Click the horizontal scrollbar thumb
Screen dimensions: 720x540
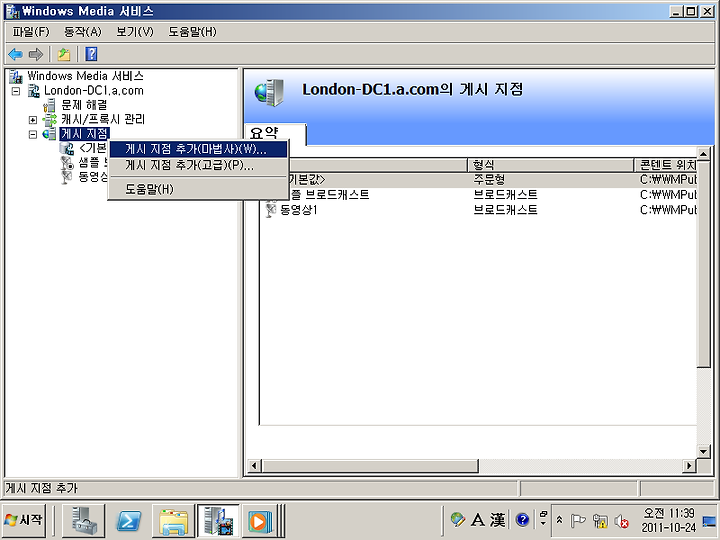pyautogui.click(x=370, y=466)
